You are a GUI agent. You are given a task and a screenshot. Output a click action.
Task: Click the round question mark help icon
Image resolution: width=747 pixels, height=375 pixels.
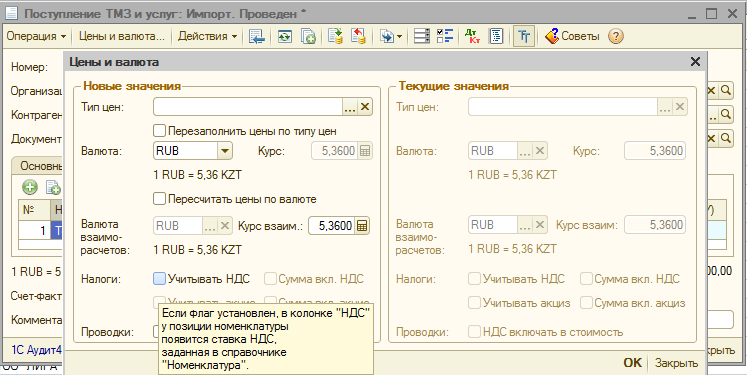[x=616, y=36]
